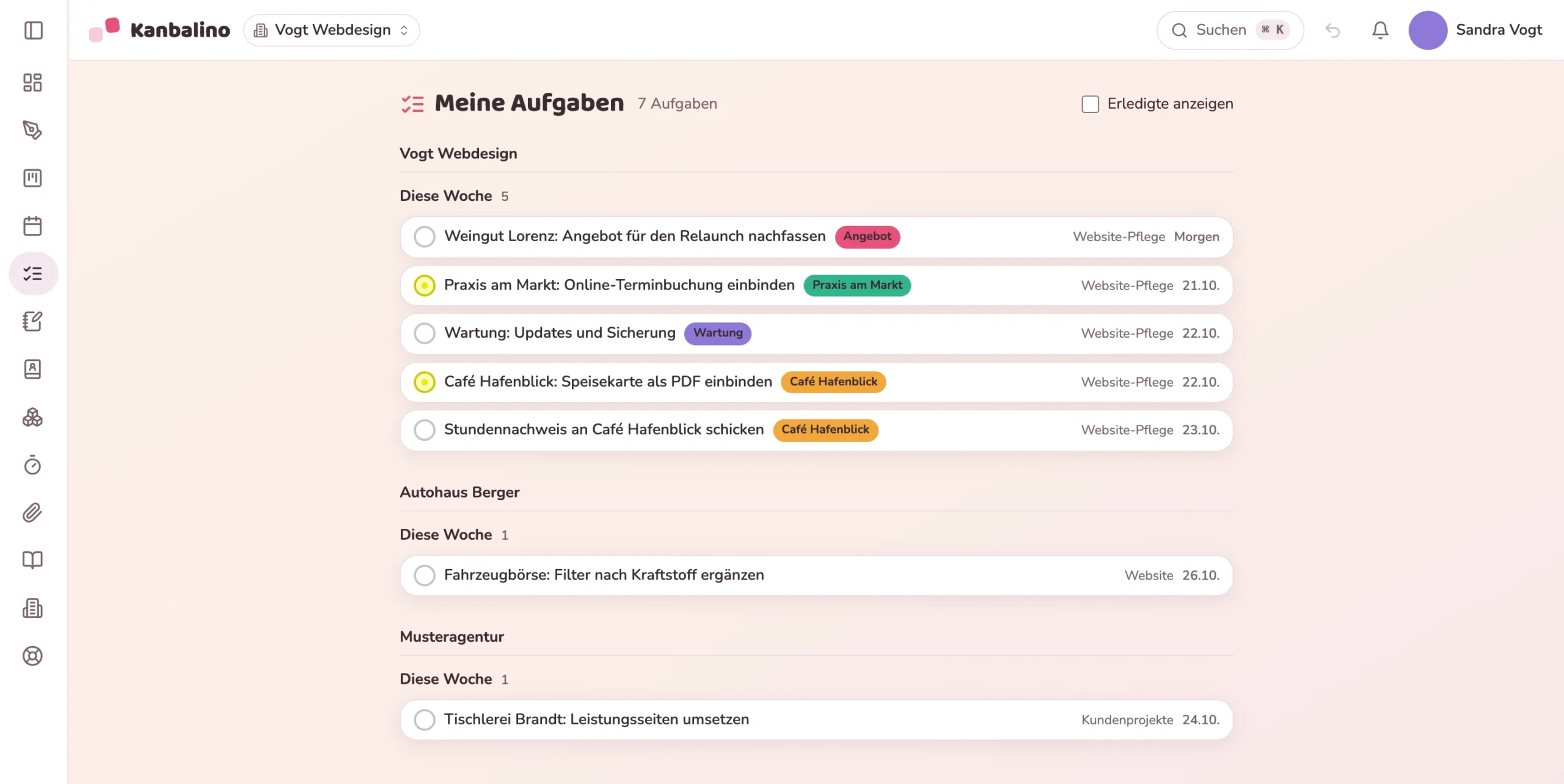Click Café Hafenblick tag on Speisekarte task
This screenshot has width=1564, height=784.
tap(833, 382)
